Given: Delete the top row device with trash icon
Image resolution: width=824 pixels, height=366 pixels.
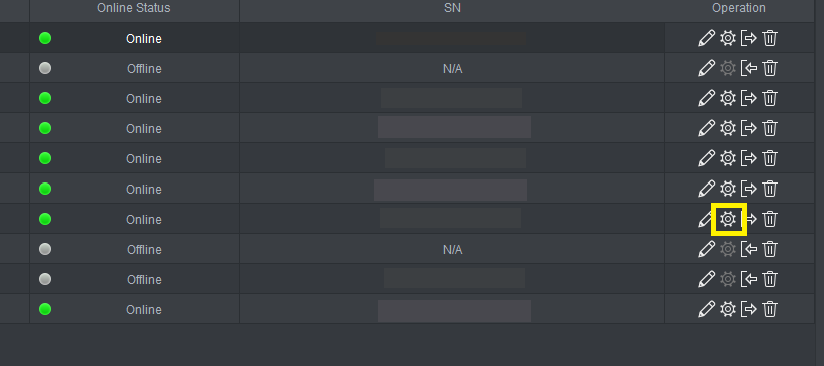Looking at the screenshot, I should coord(770,38).
